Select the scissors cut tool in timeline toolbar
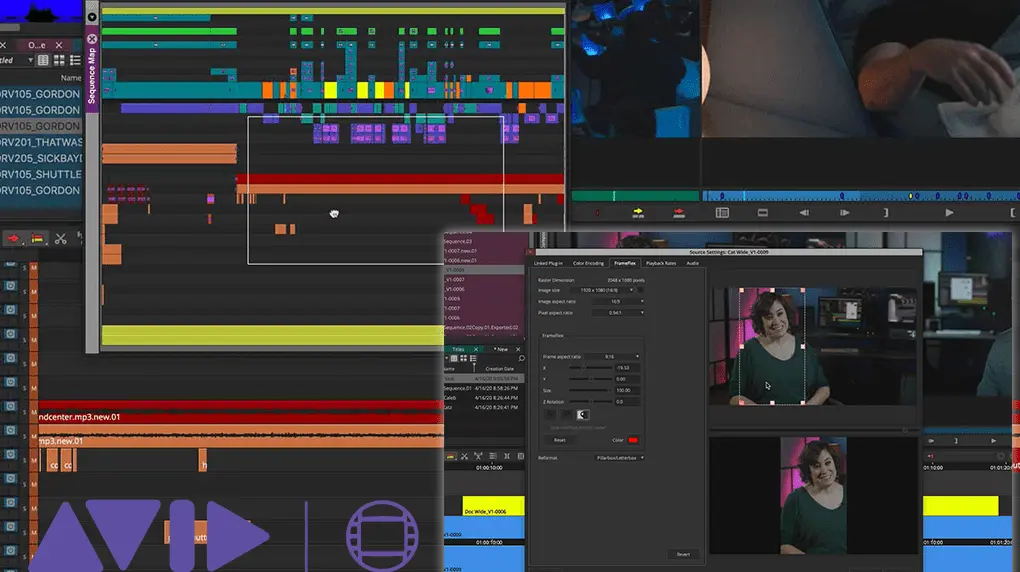 point(60,239)
